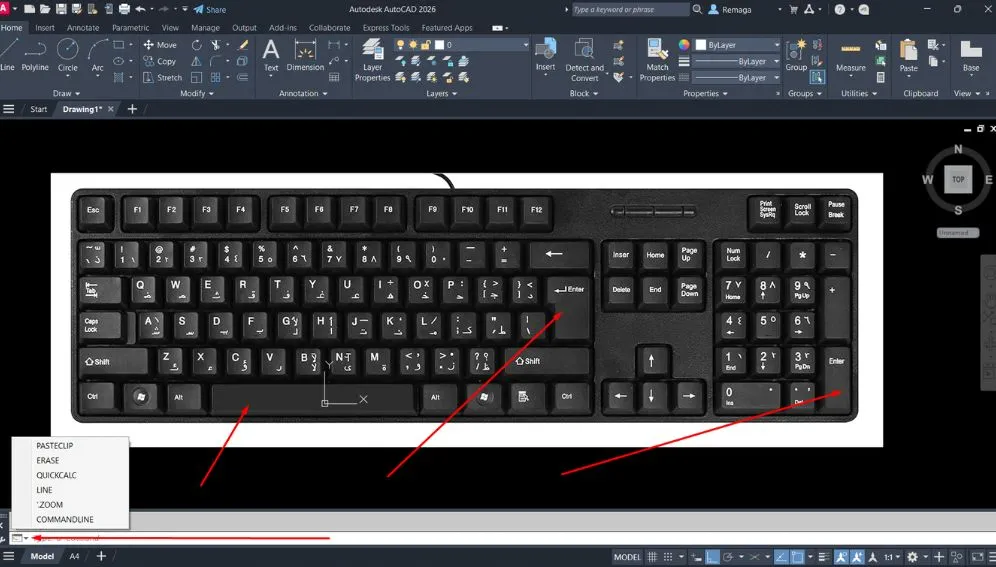Screen dimensions: 996x567
Task: Expand the Annotation panel
Action: (303, 93)
